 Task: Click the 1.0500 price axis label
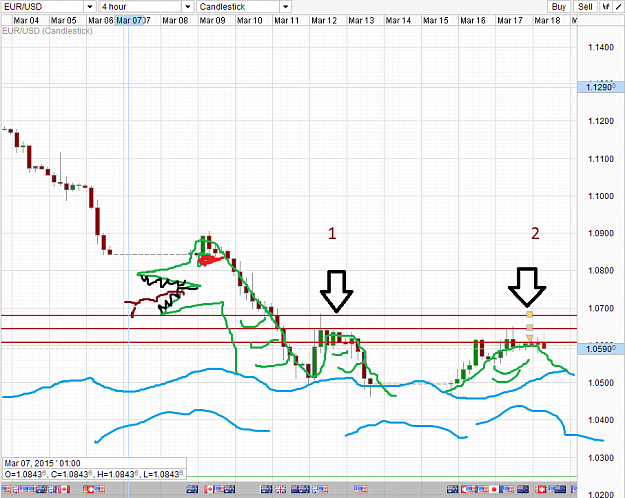point(601,383)
